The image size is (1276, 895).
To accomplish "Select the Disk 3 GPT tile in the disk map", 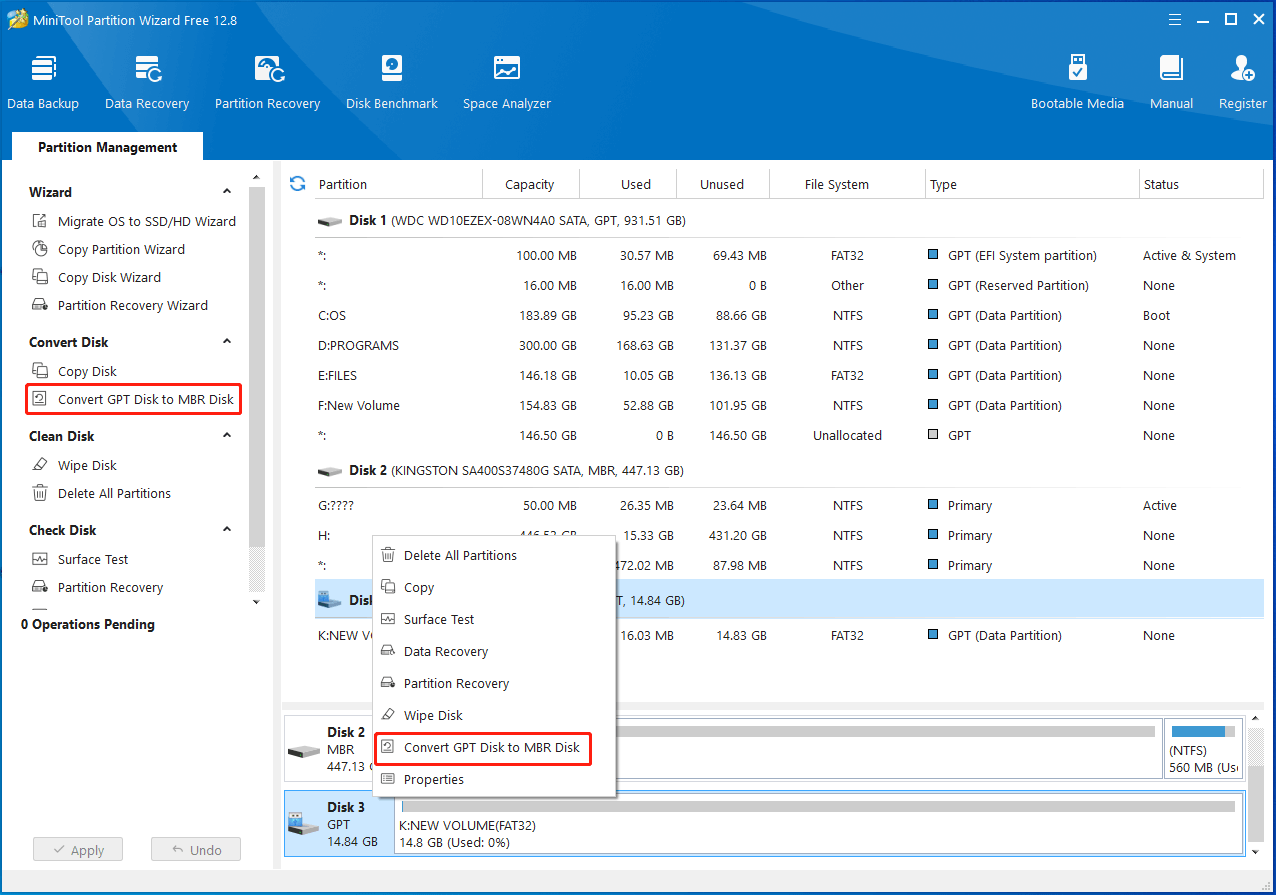I will click(x=339, y=823).
